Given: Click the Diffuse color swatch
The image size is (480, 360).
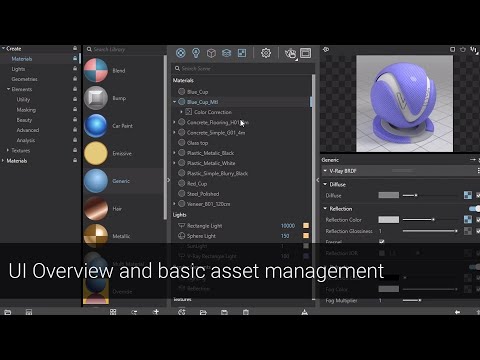Looking at the screenshot, I should click(389, 195).
